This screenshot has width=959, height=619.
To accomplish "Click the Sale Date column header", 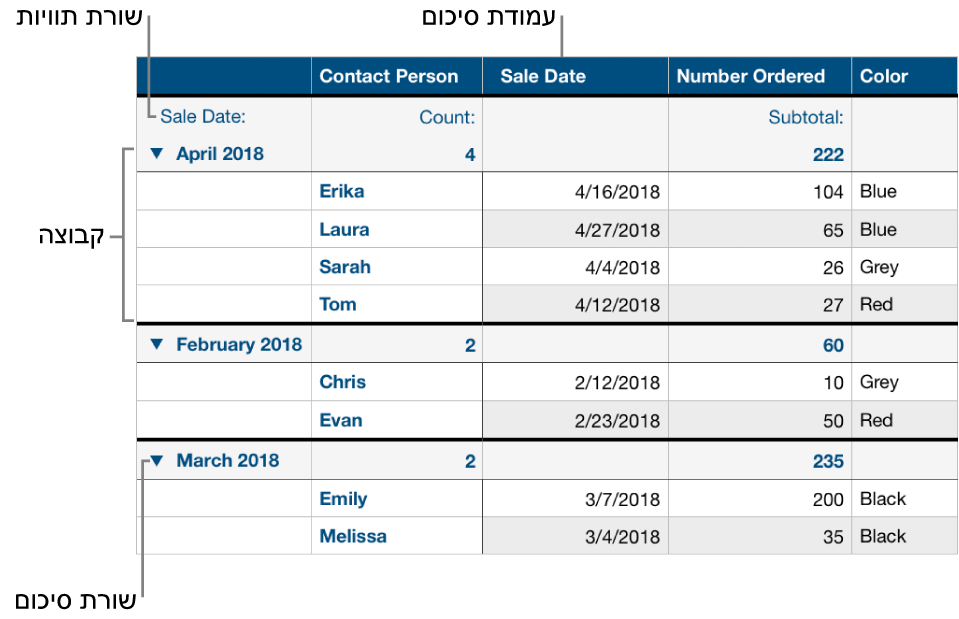I will click(543, 76).
